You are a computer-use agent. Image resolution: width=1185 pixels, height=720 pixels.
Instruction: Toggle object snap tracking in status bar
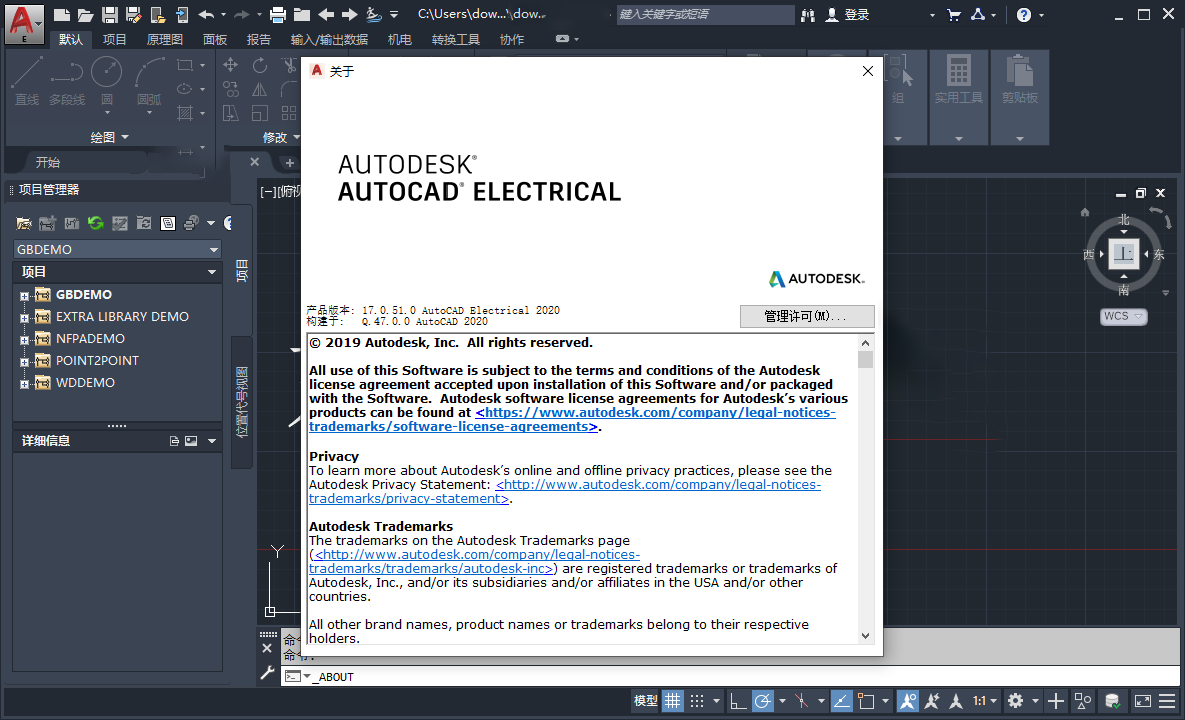coord(842,701)
